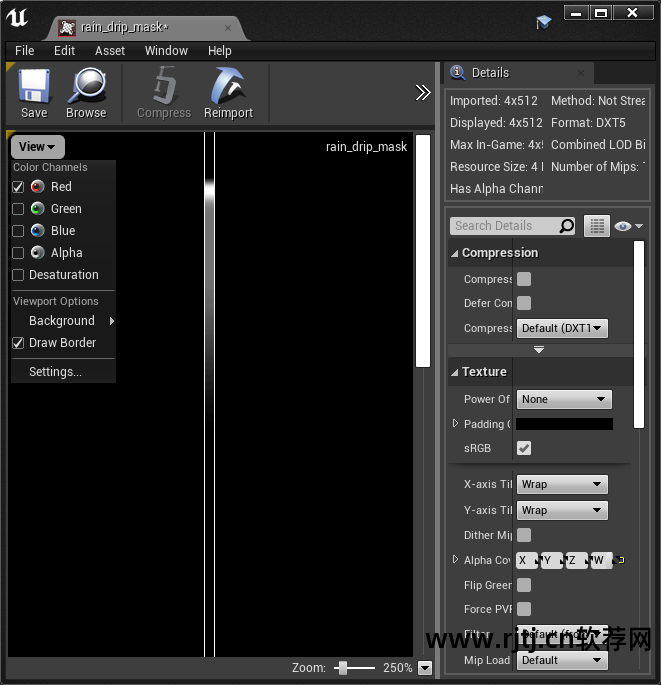
Task: Enable the Green channel checkbox
Action: (x=18, y=209)
